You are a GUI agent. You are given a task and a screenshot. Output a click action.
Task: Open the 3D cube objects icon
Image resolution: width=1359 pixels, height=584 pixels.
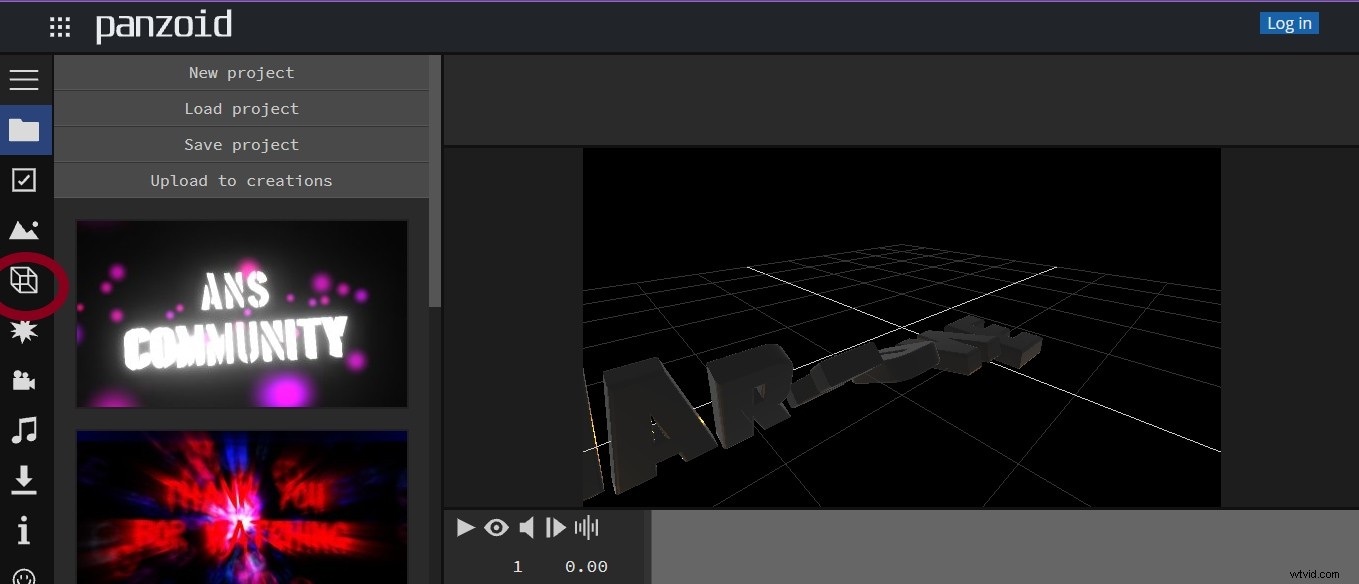tap(24, 280)
